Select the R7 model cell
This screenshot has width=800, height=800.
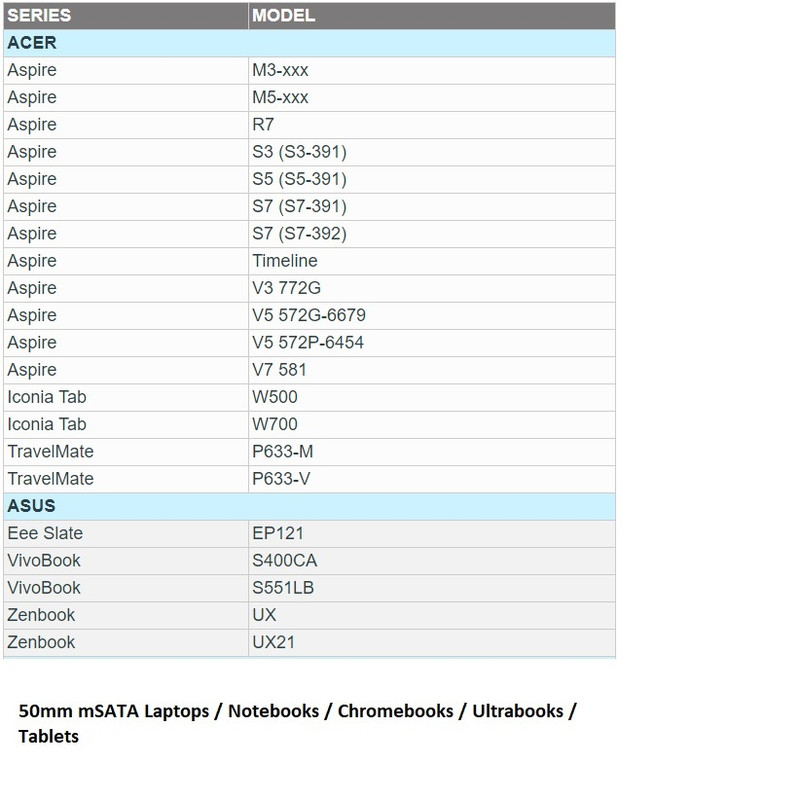point(263,124)
